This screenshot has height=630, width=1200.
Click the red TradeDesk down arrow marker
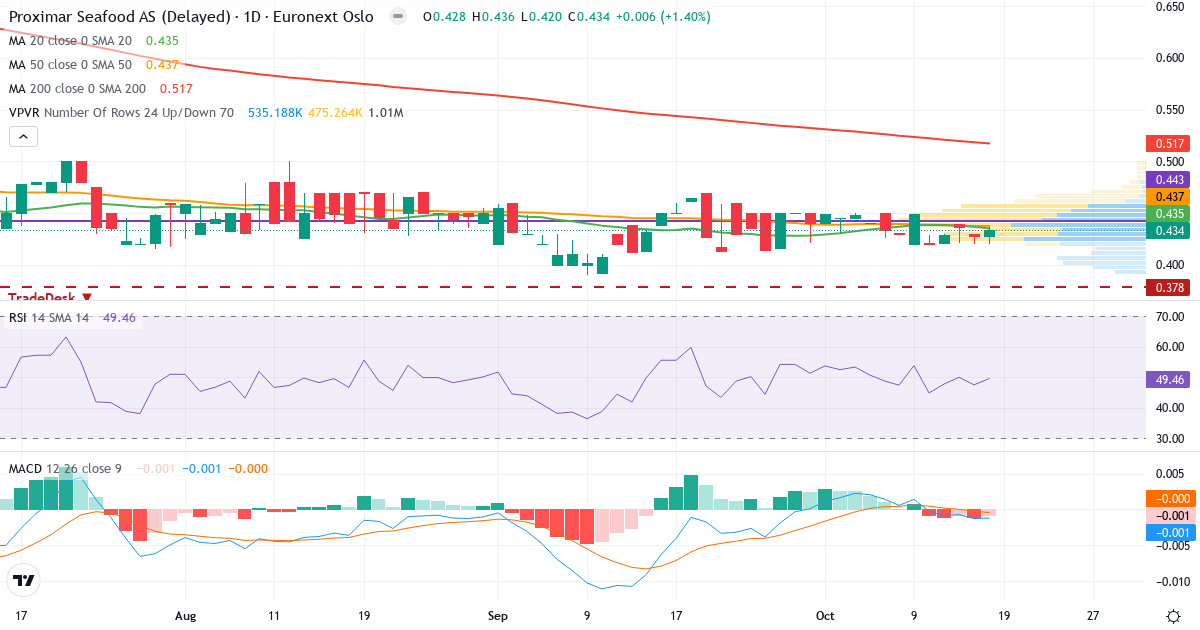[87, 297]
